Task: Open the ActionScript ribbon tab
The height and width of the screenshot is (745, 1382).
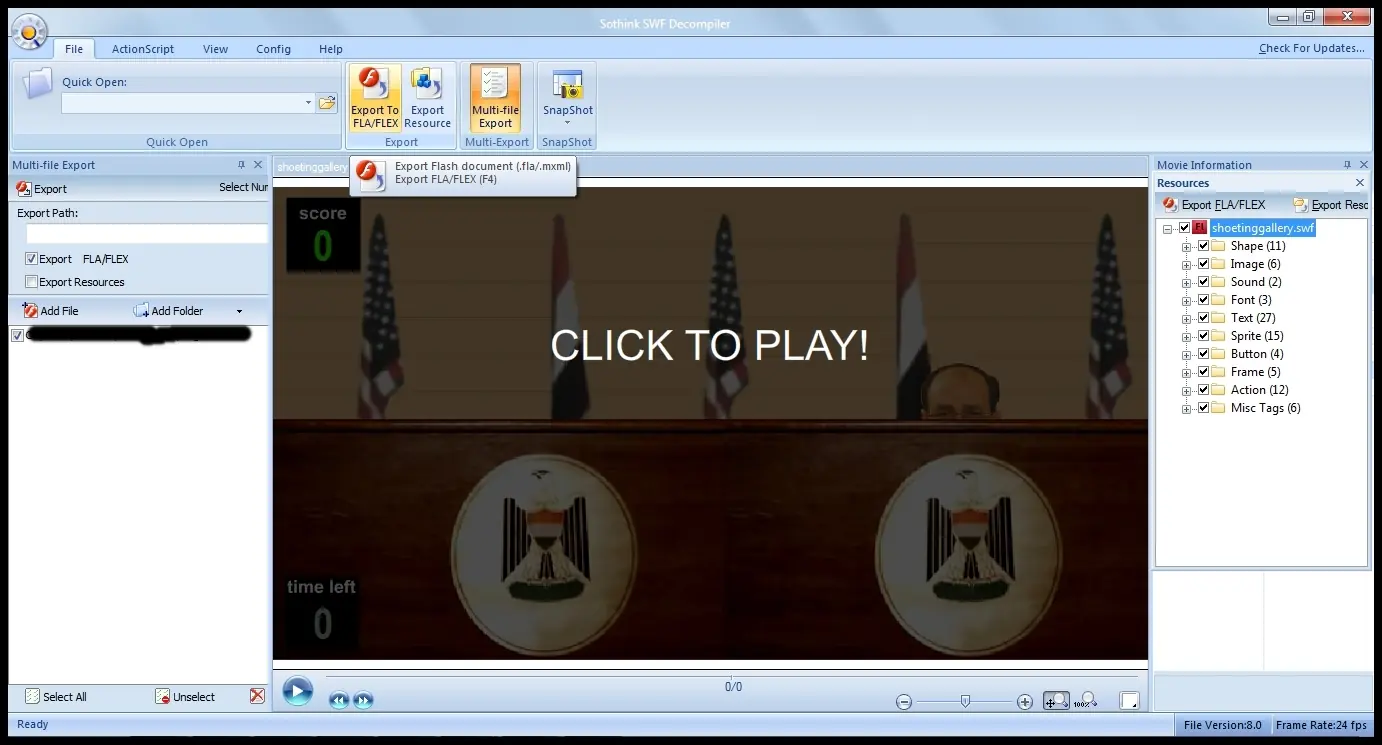Action: [x=143, y=49]
